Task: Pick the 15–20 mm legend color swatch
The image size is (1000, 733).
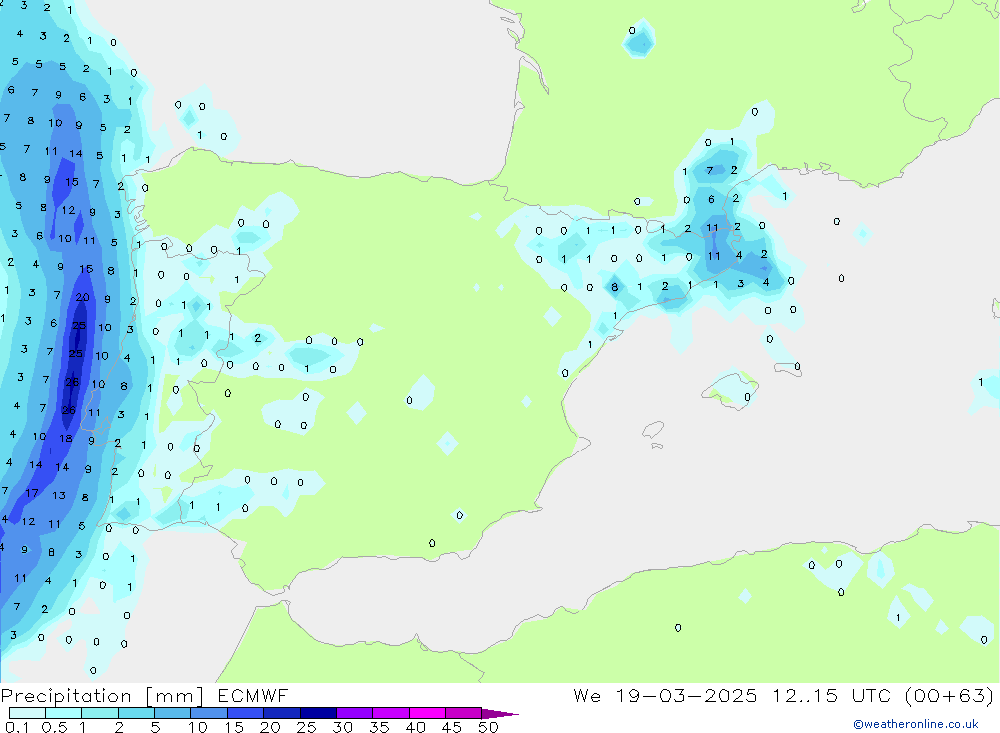Action: point(245,713)
